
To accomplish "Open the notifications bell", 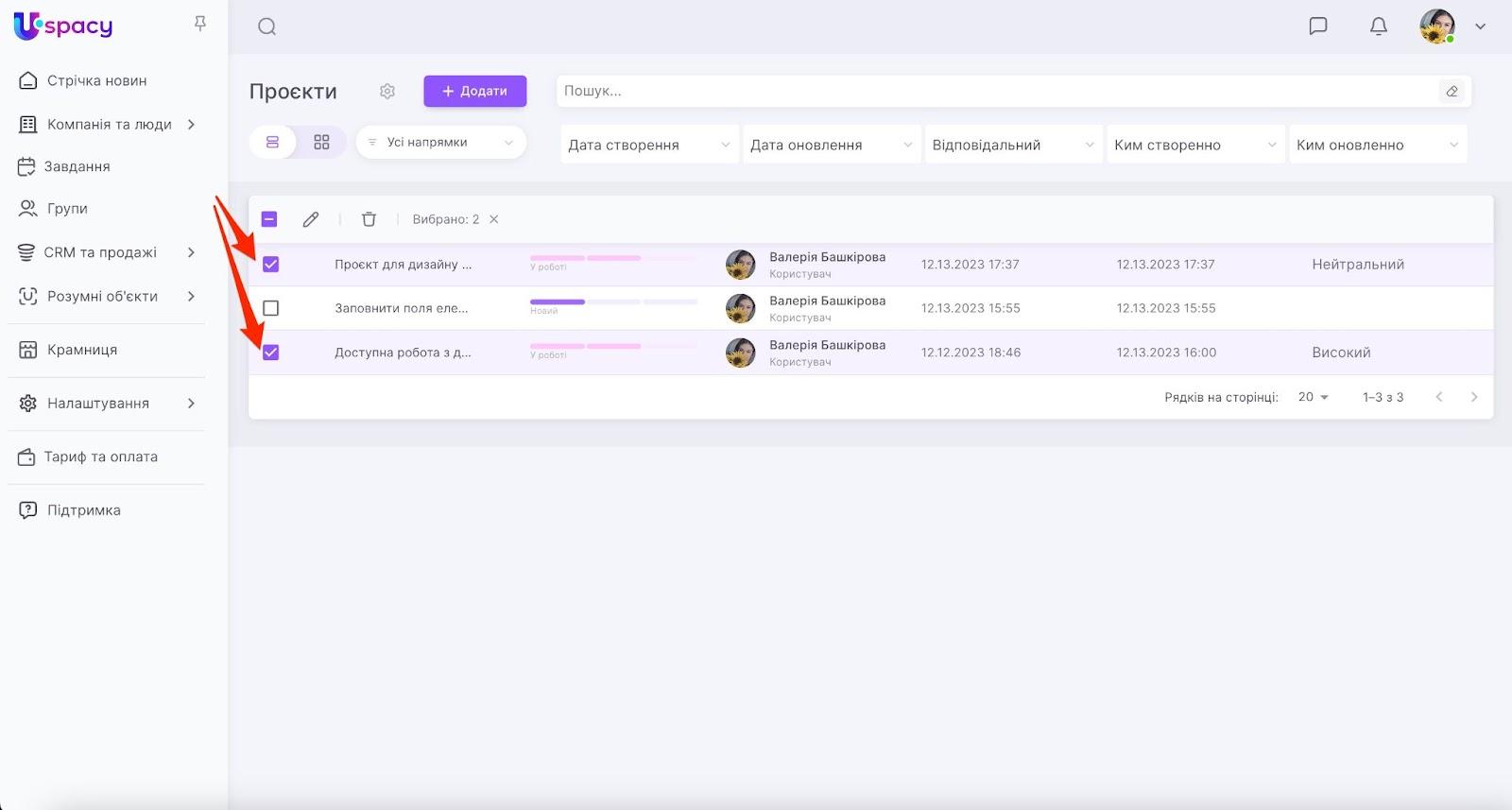I will pyautogui.click(x=1378, y=26).
